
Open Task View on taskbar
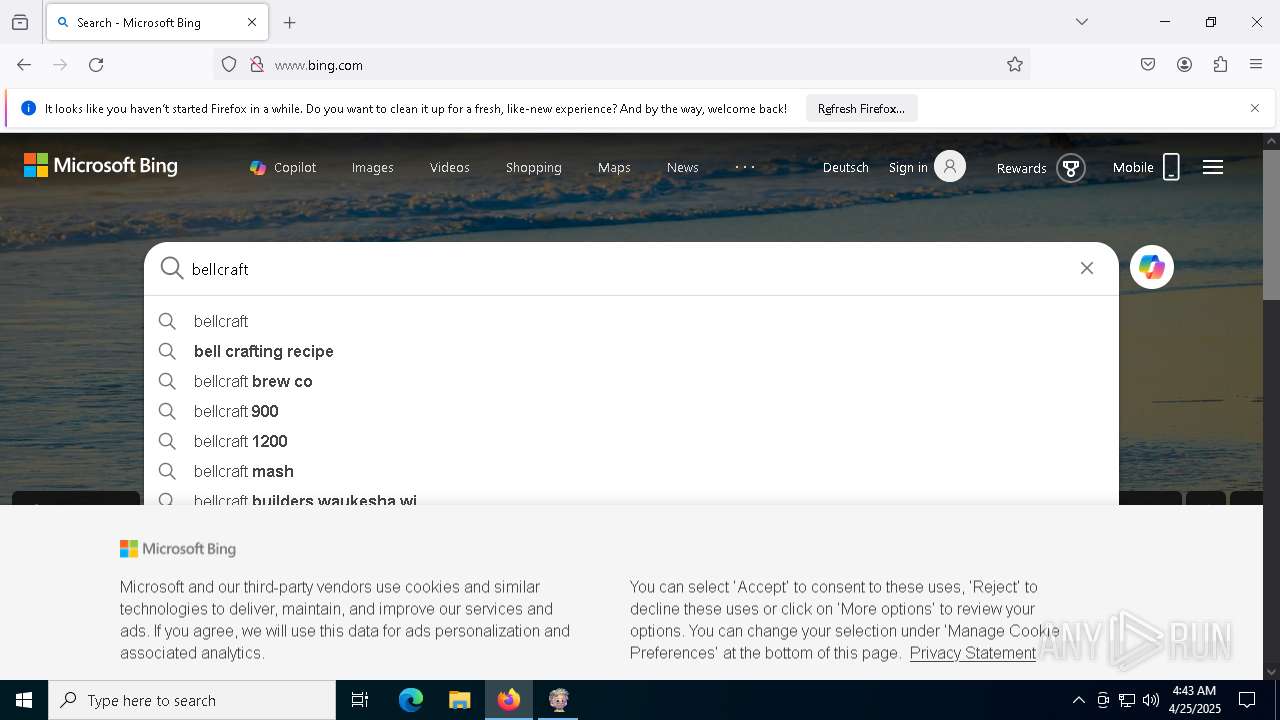360,700
